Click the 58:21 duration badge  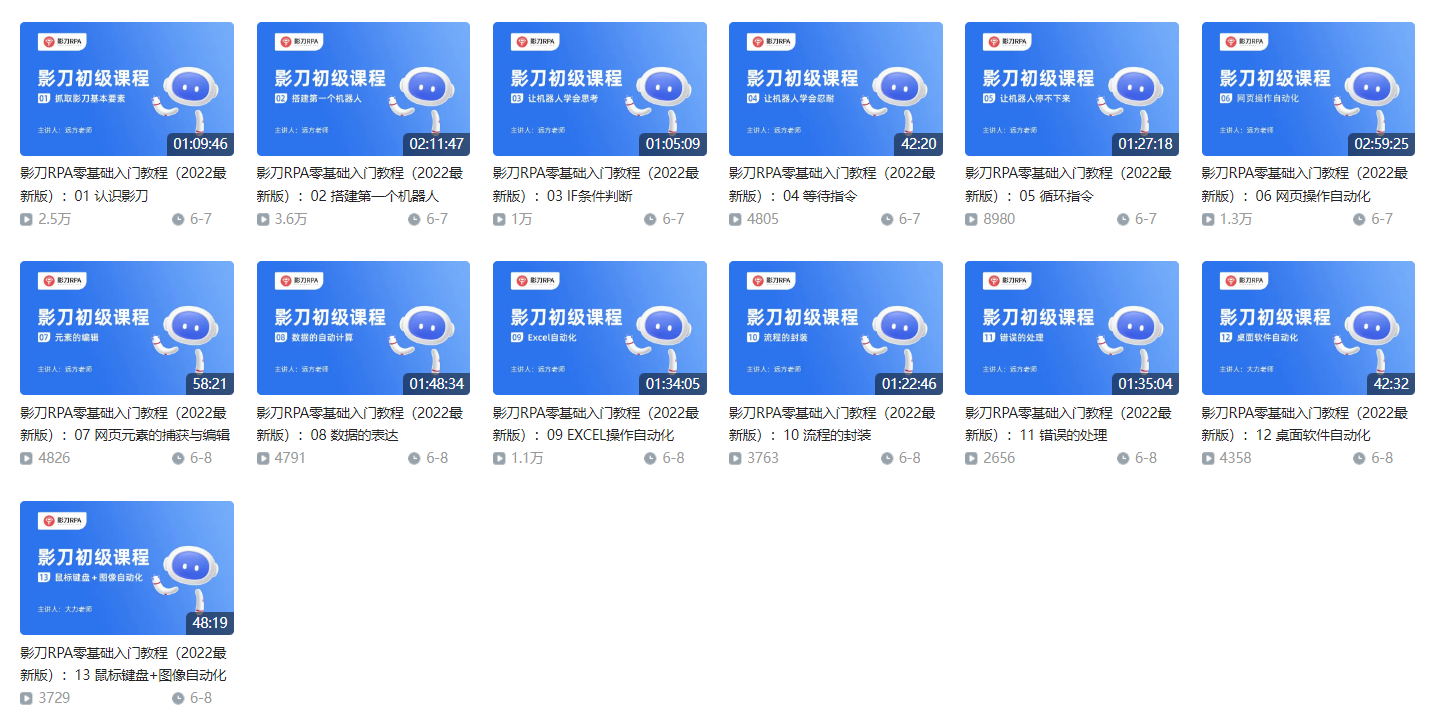point(210,384)
